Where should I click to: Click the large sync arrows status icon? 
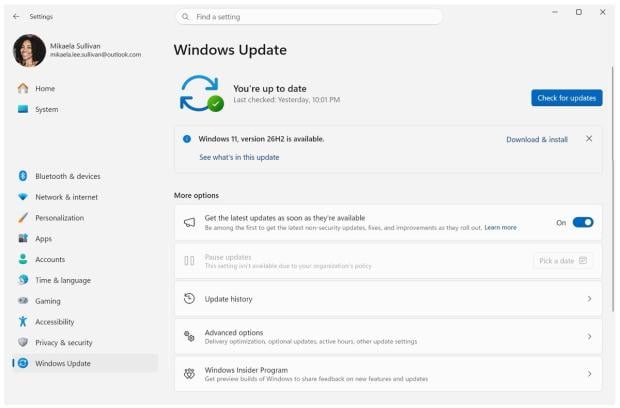coord(202,94)
